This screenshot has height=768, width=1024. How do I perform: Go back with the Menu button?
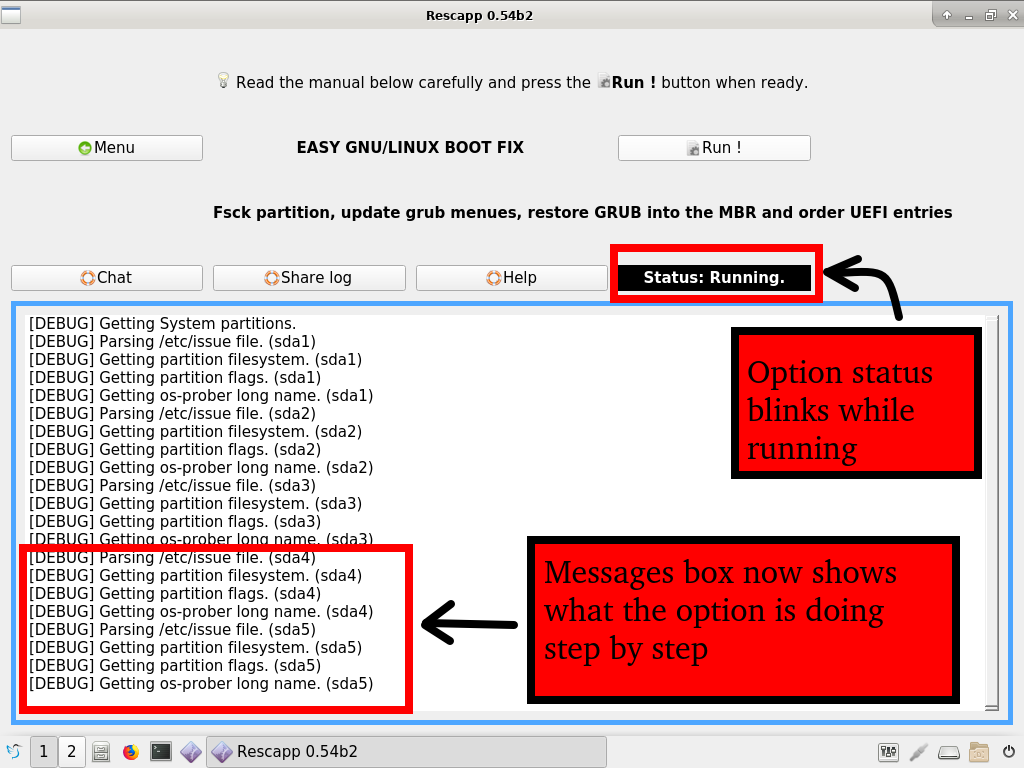pos(107,148)
